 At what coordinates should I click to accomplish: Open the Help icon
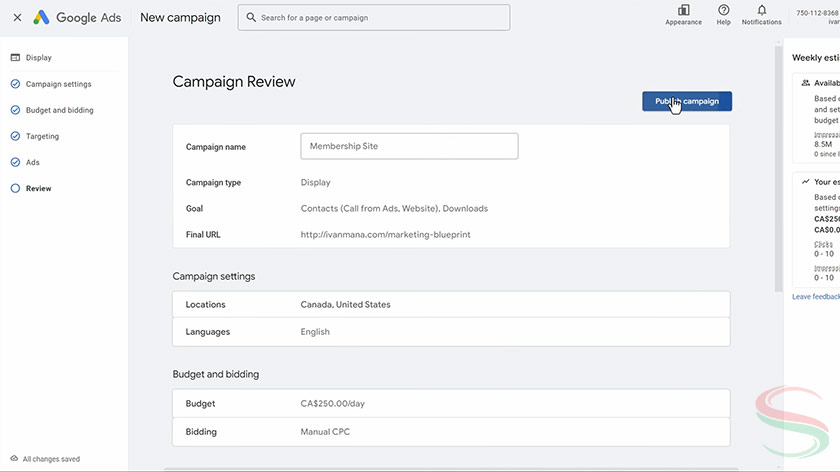pos(724,11)
